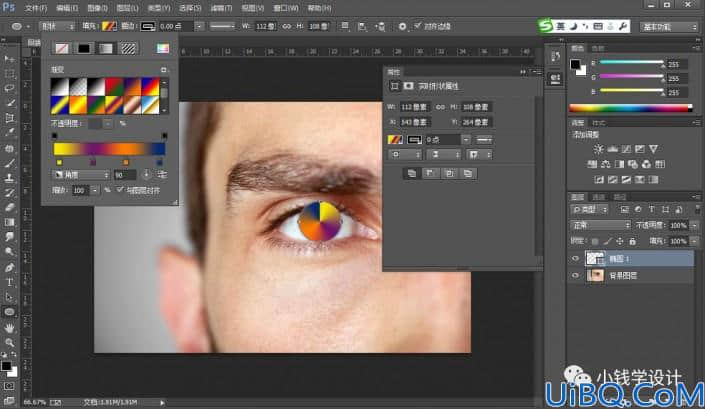This screenshot has height=409, width=705.
Task: Click the link width and height icon in options bar
Action: point(286,27)
